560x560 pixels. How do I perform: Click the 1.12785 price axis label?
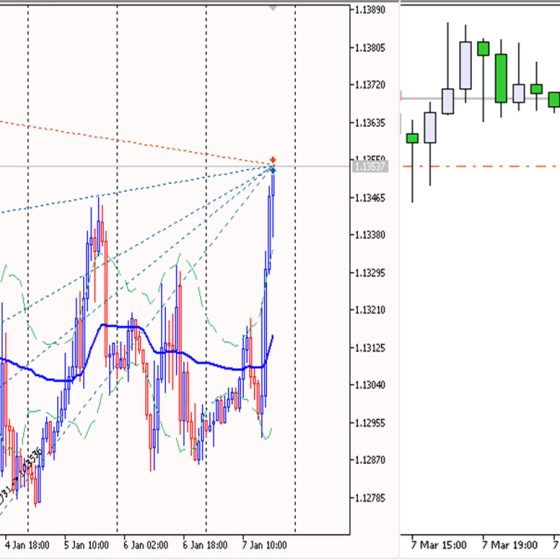[x=370, y=498]
